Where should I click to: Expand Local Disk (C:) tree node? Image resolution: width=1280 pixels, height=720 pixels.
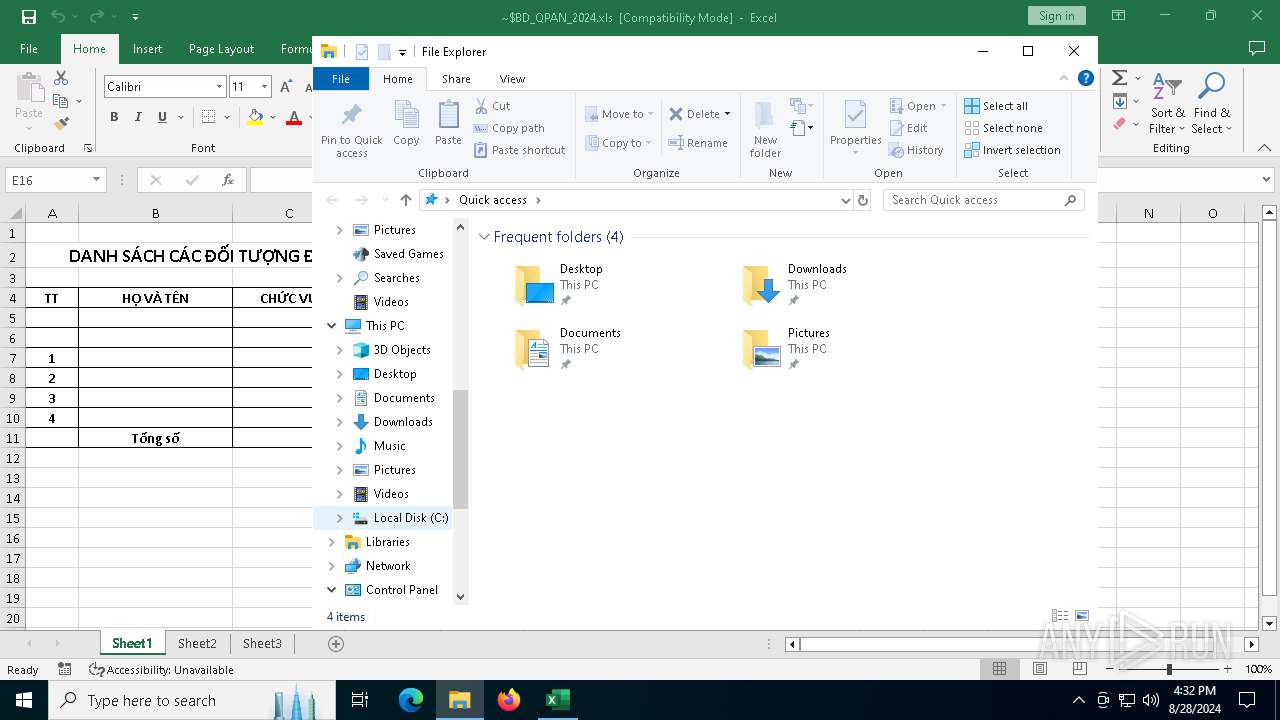tap(339, 518)
